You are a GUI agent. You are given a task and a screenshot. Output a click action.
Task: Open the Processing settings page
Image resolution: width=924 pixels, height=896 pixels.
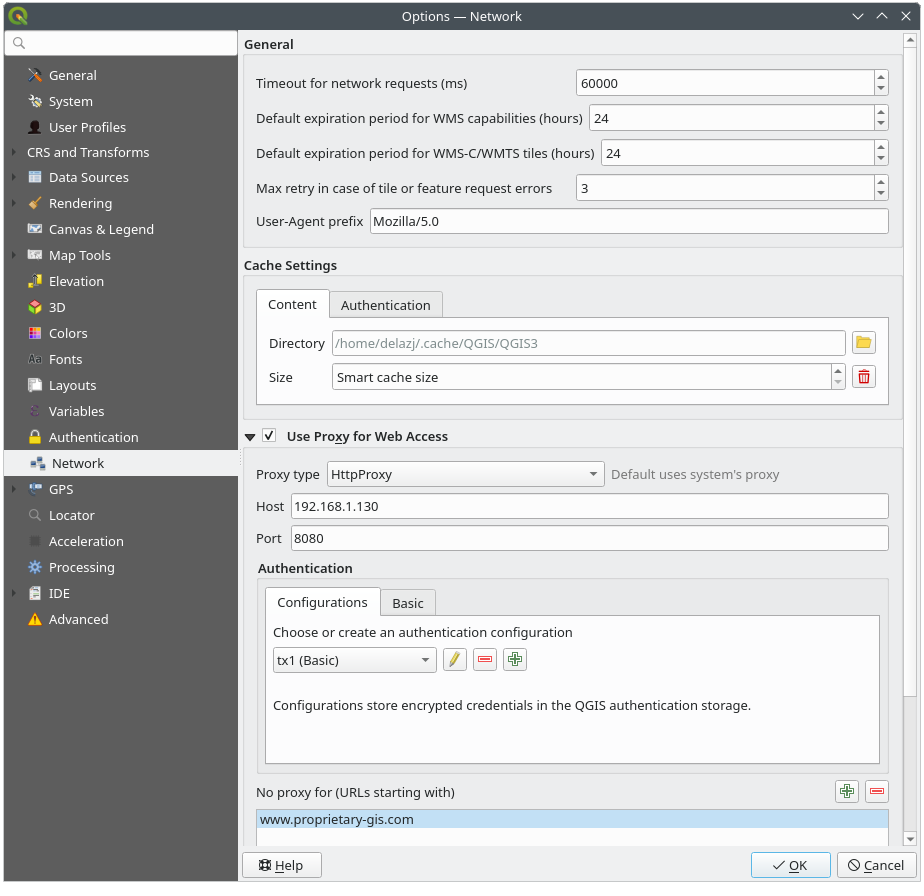pyautogui.click(x=81, y=567)
